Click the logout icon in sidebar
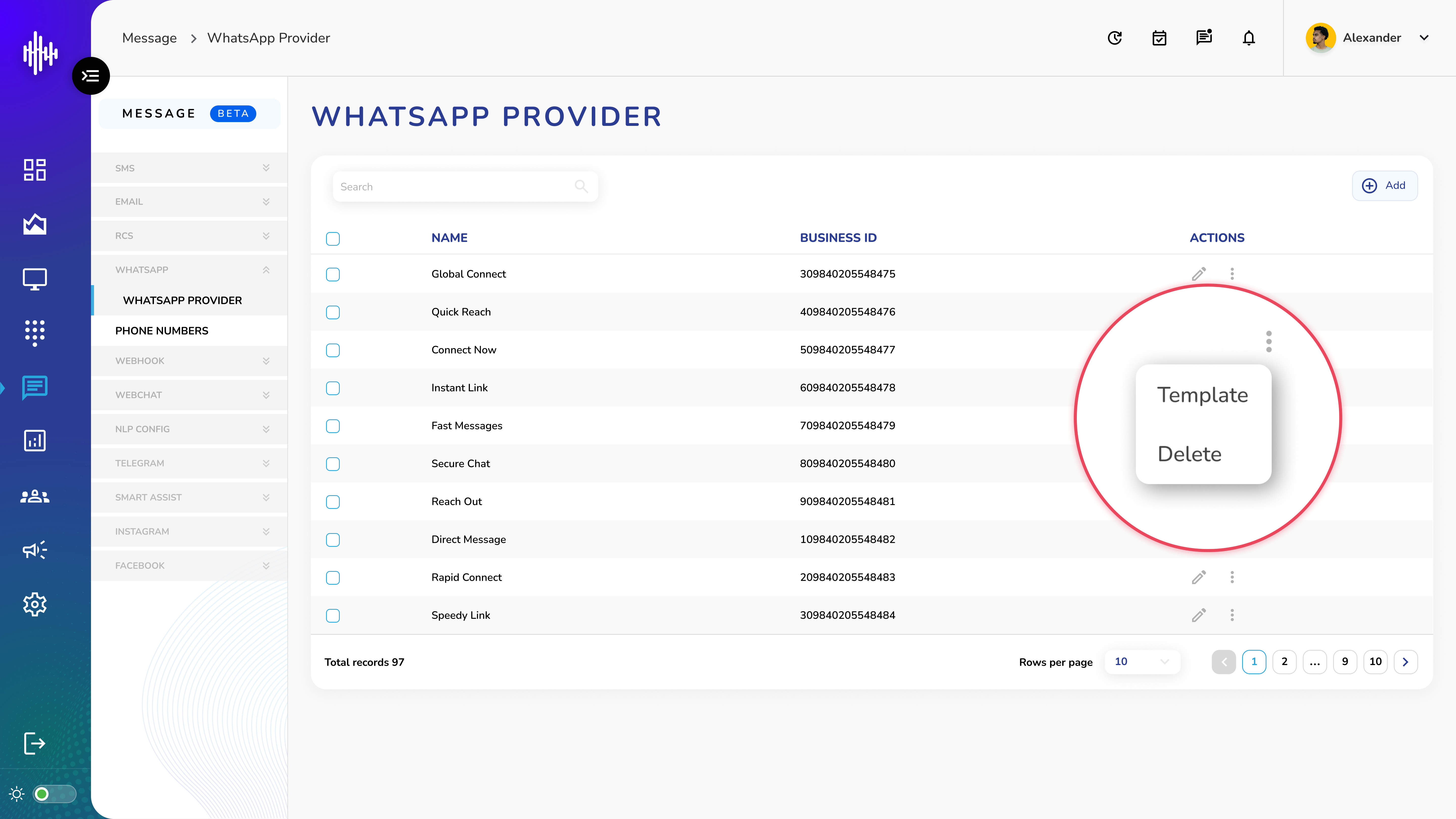Image resolution: width=1456 pixels, height=819 pixels. (x=34, y=743)
